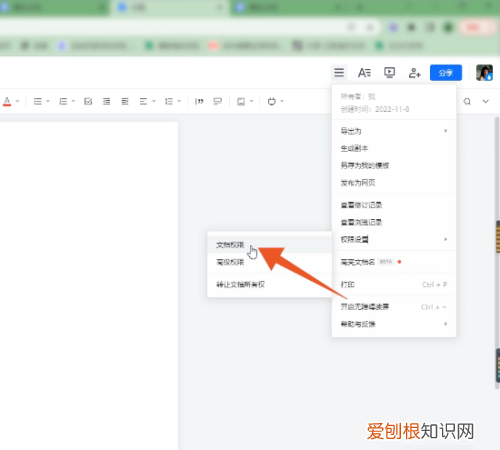
Task: Click the decrease indent icon
Action: click(106, 101)
